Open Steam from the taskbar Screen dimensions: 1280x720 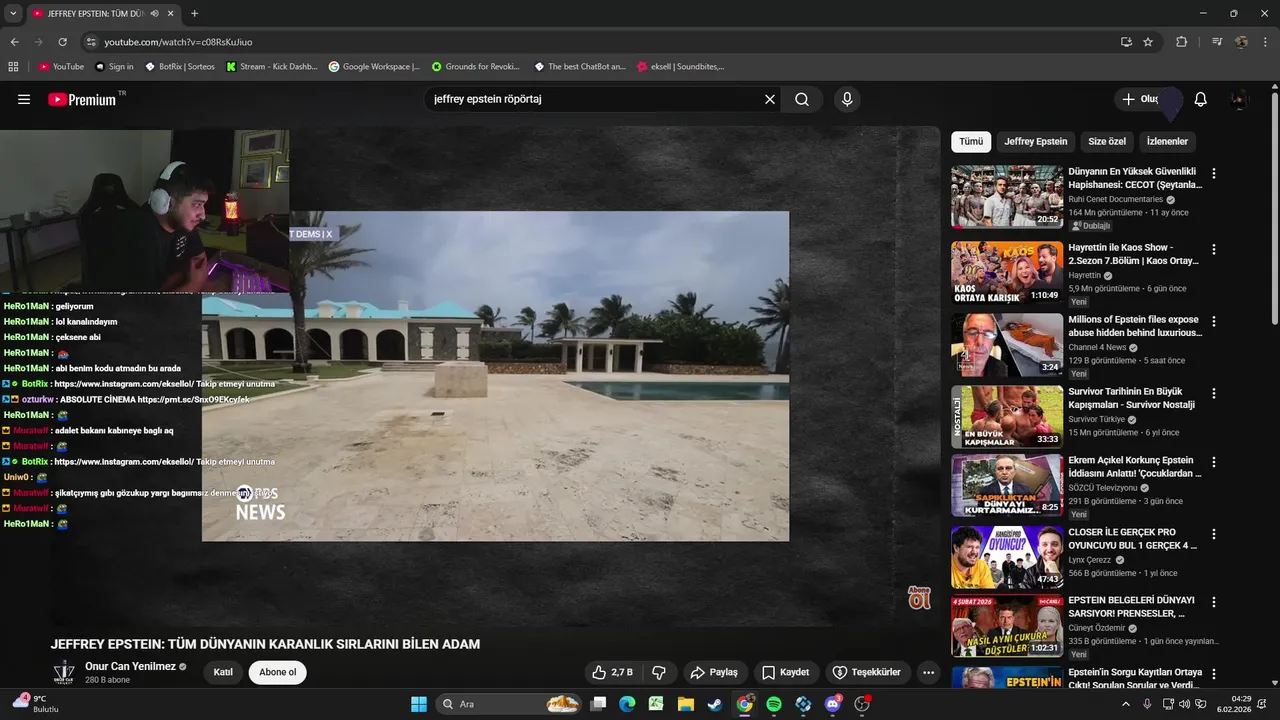pos(714,704)
